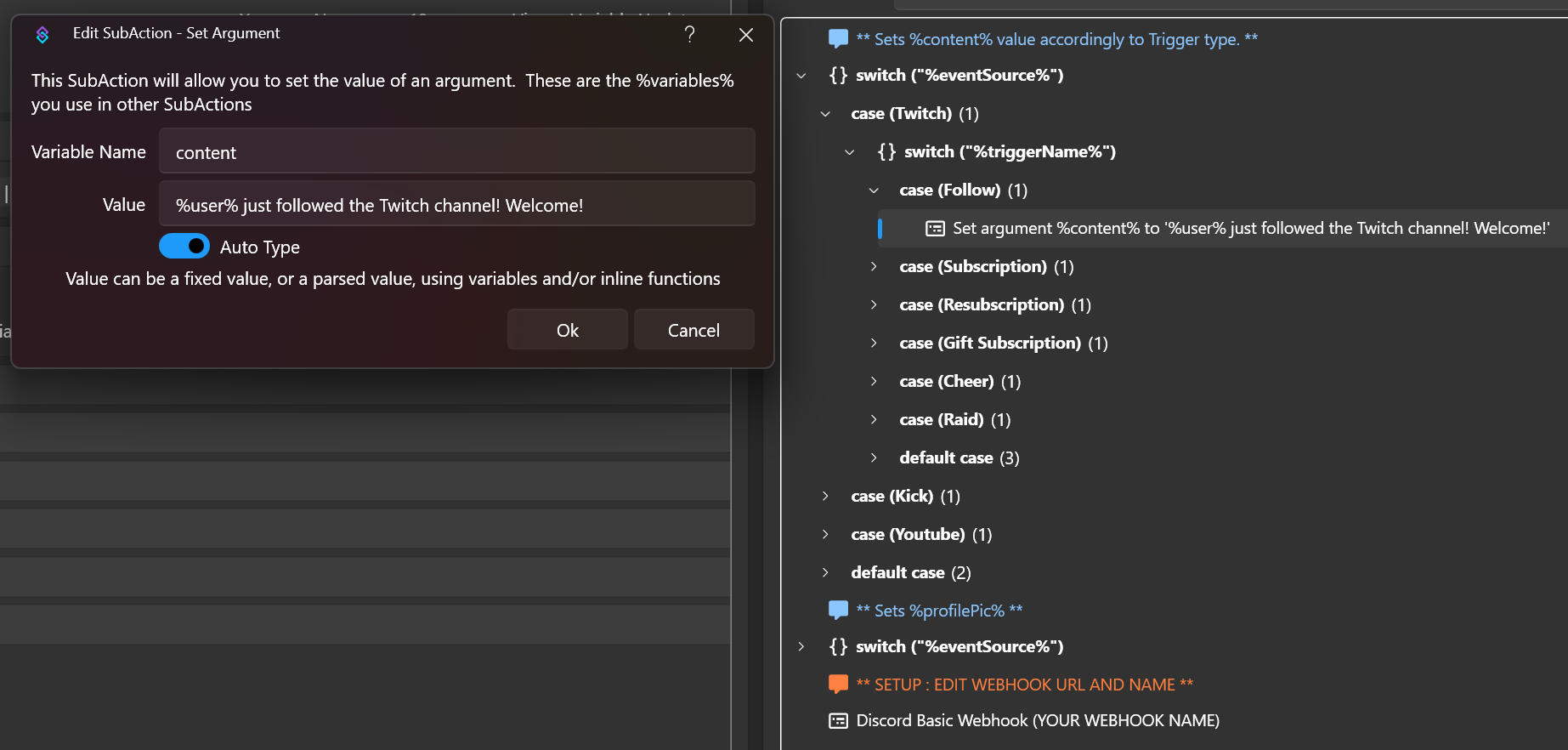Collapse the switch ("%triggerName%") chevron
Image resolution: width=1568 pixels, height=750 pixels.
point(850,152)
